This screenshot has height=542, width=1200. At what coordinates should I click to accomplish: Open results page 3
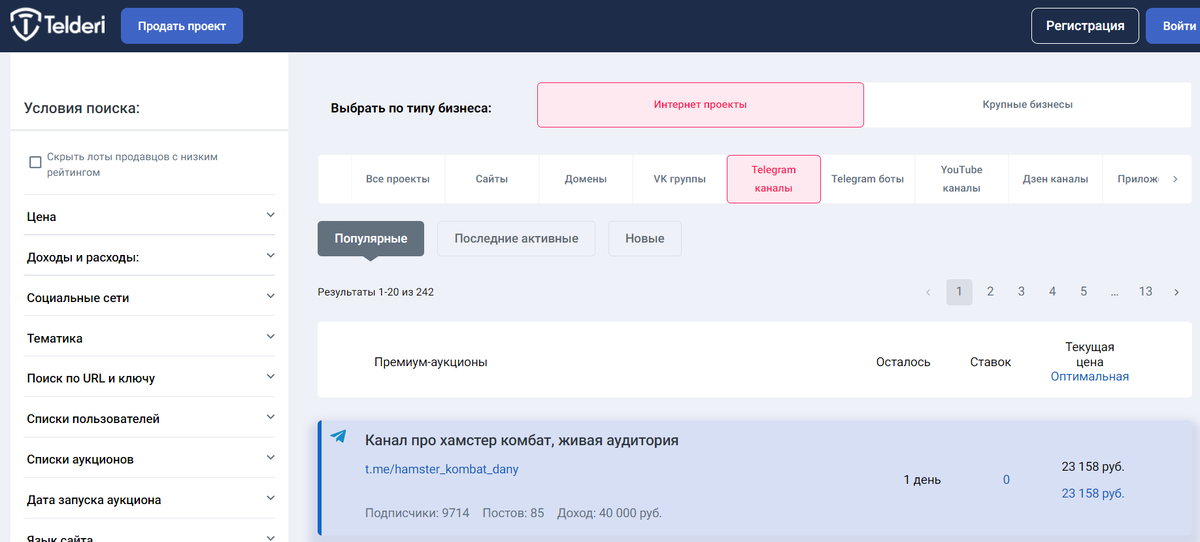click(x=1021, y=292)
